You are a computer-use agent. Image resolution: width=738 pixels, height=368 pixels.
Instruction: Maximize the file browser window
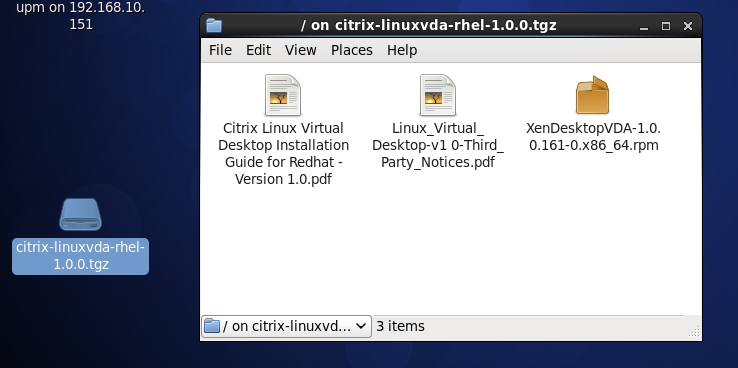[666, 26]
